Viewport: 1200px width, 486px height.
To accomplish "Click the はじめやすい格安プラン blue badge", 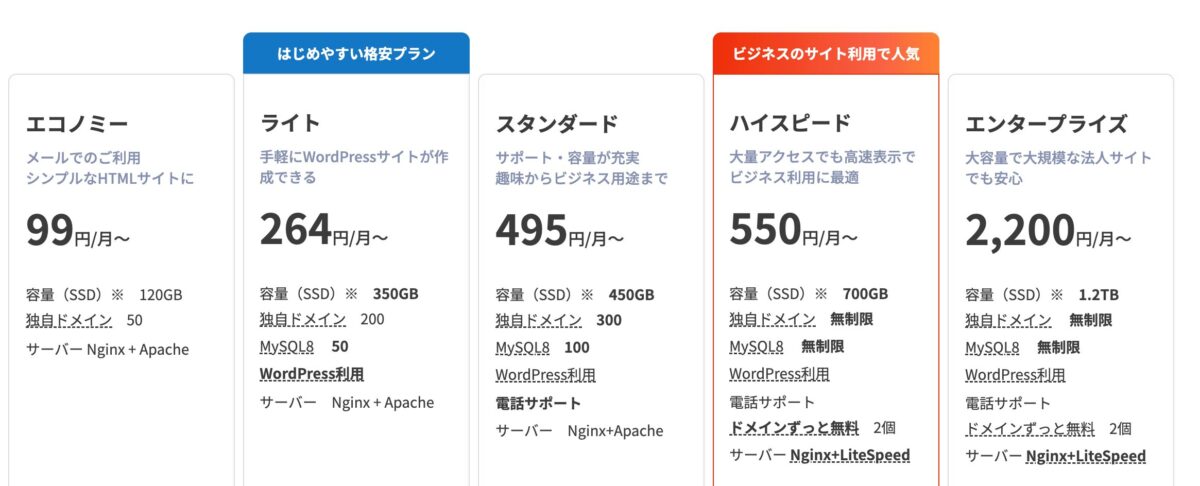I will [356, 53].
